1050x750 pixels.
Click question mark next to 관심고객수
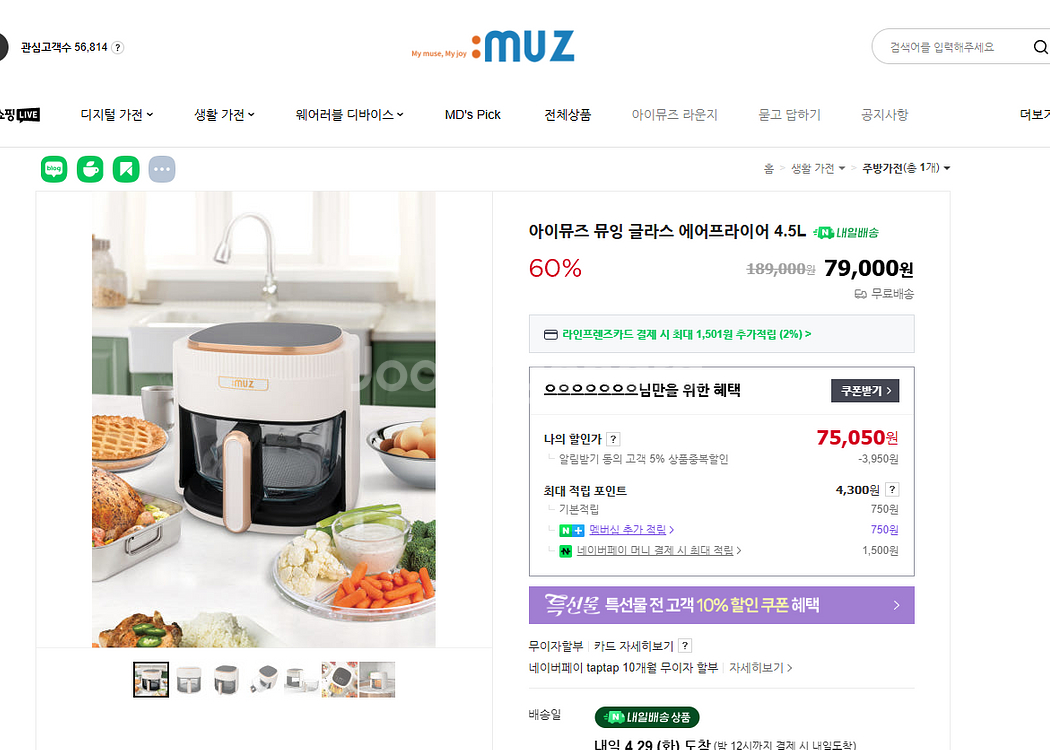click(117, 48)
